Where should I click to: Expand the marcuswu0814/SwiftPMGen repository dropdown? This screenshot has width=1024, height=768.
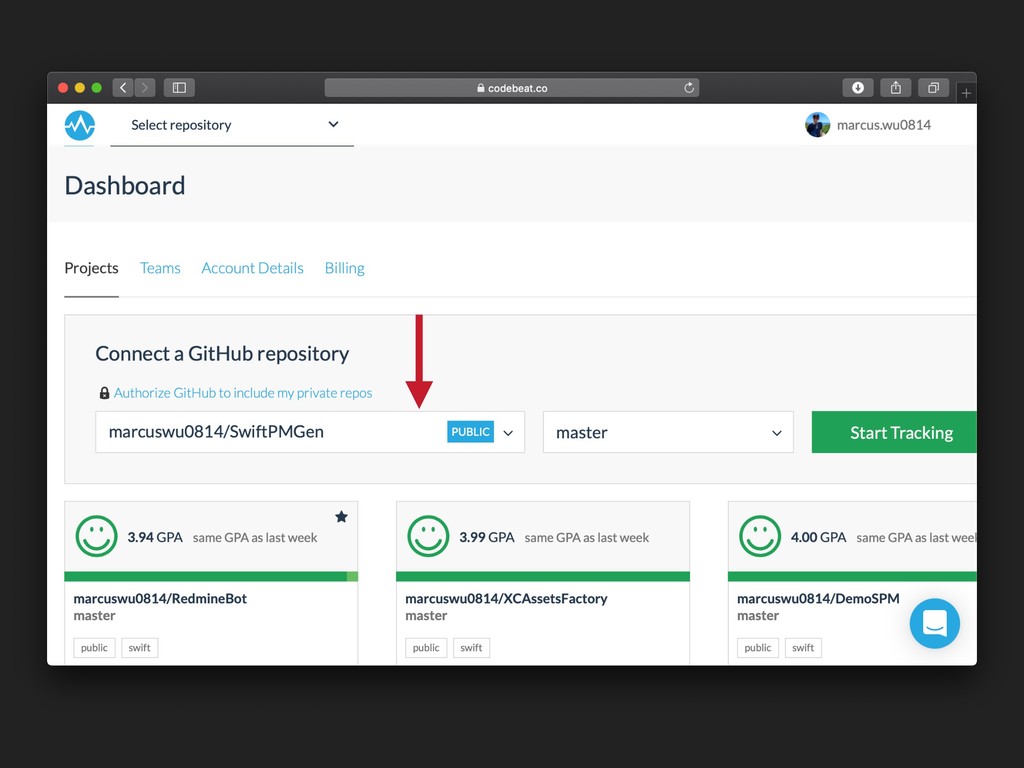(310, 432)
